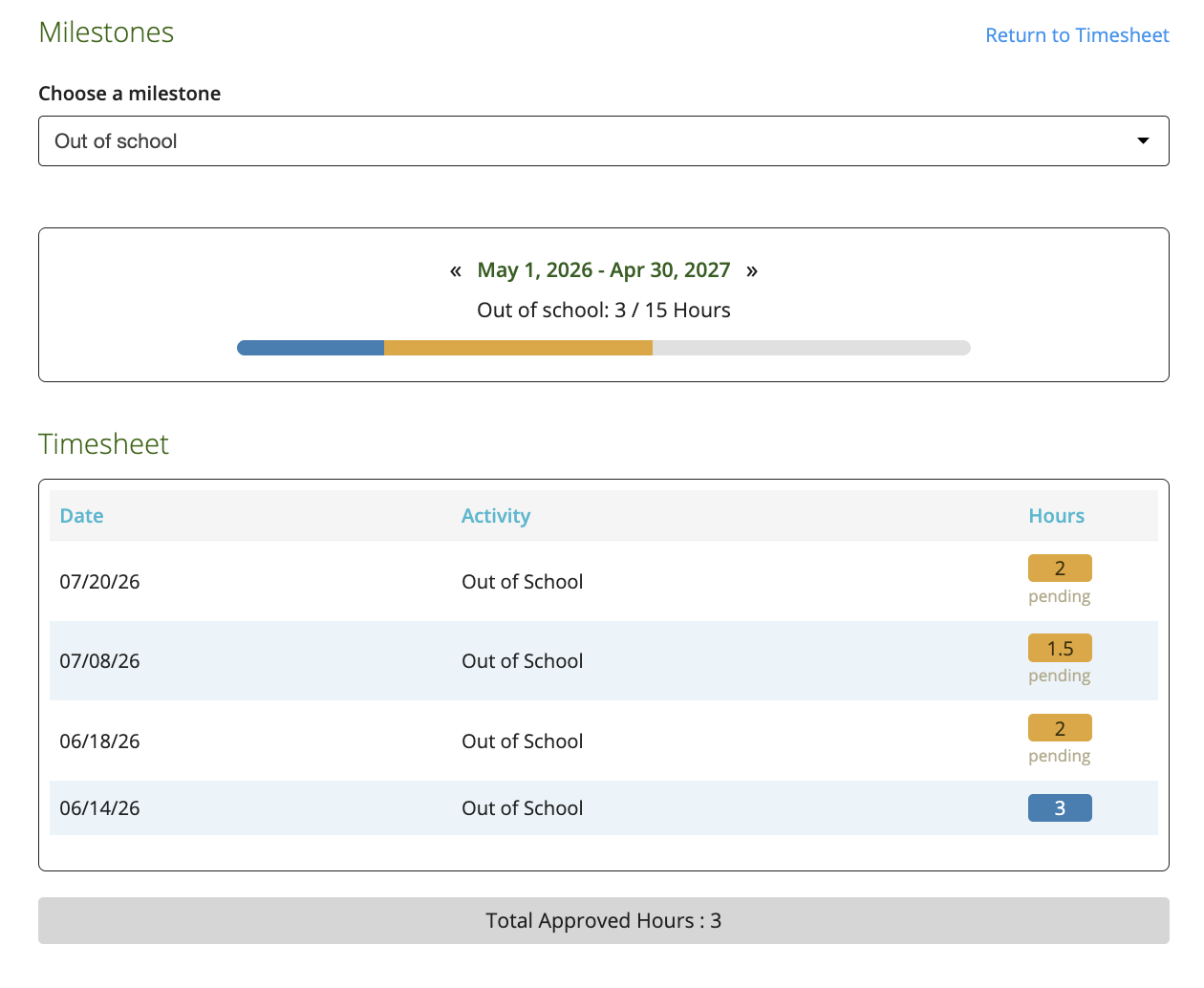Image resolution: width=1204 pixels, height=988 pixels.
Task: Click the 2 hours badge for 07/20/26
Action: (x=1060, y=569)
